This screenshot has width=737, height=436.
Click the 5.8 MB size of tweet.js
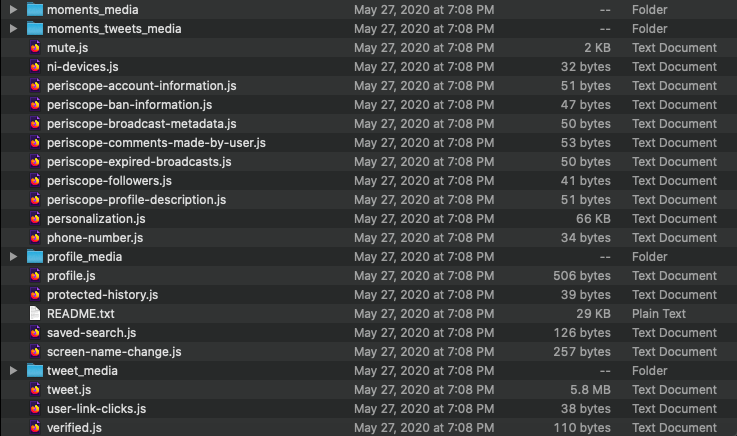pyautogui.click(x=589, y=390)
